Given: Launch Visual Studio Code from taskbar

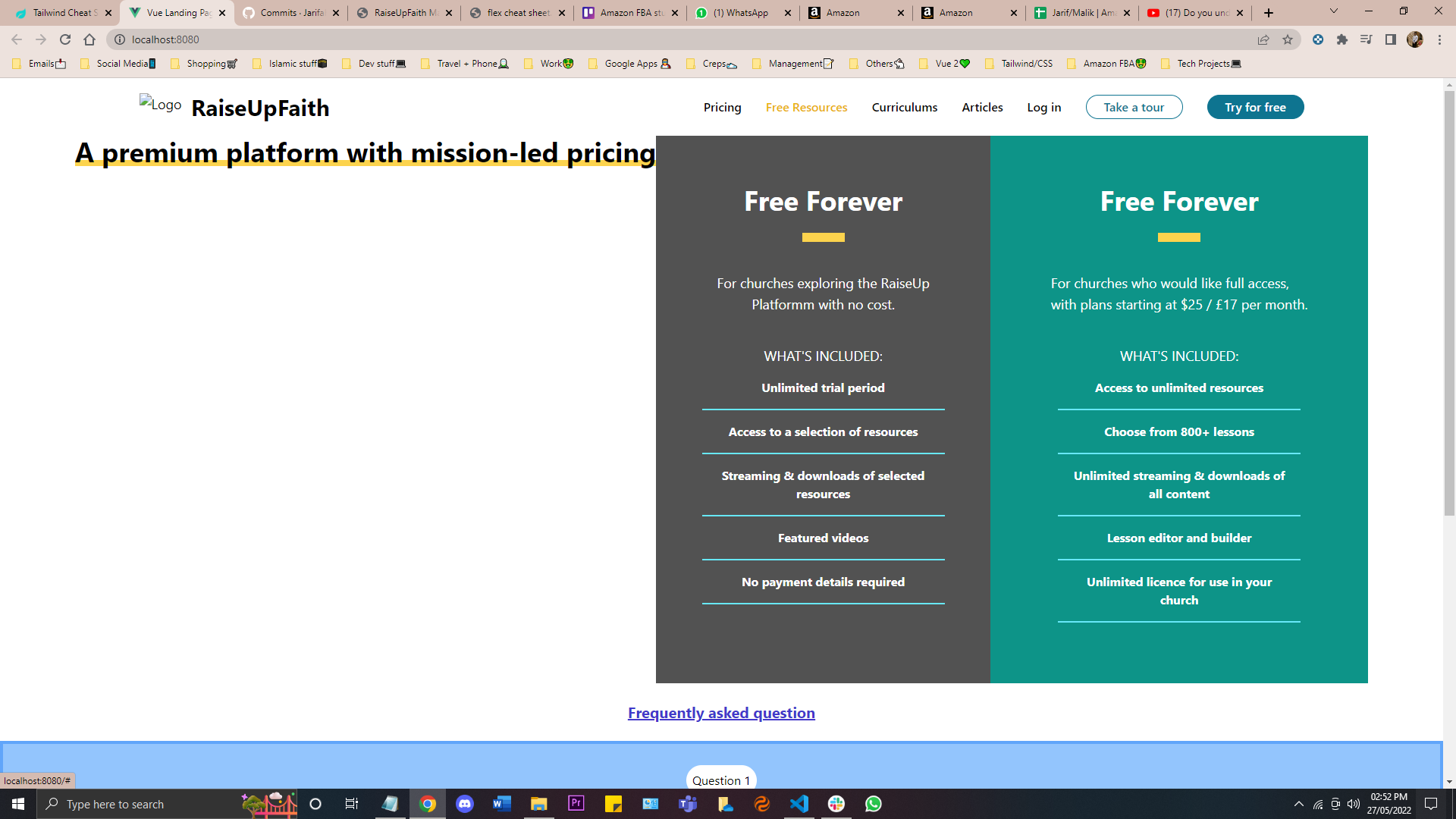Looking at the screenshot, I should tap(799, 804).
